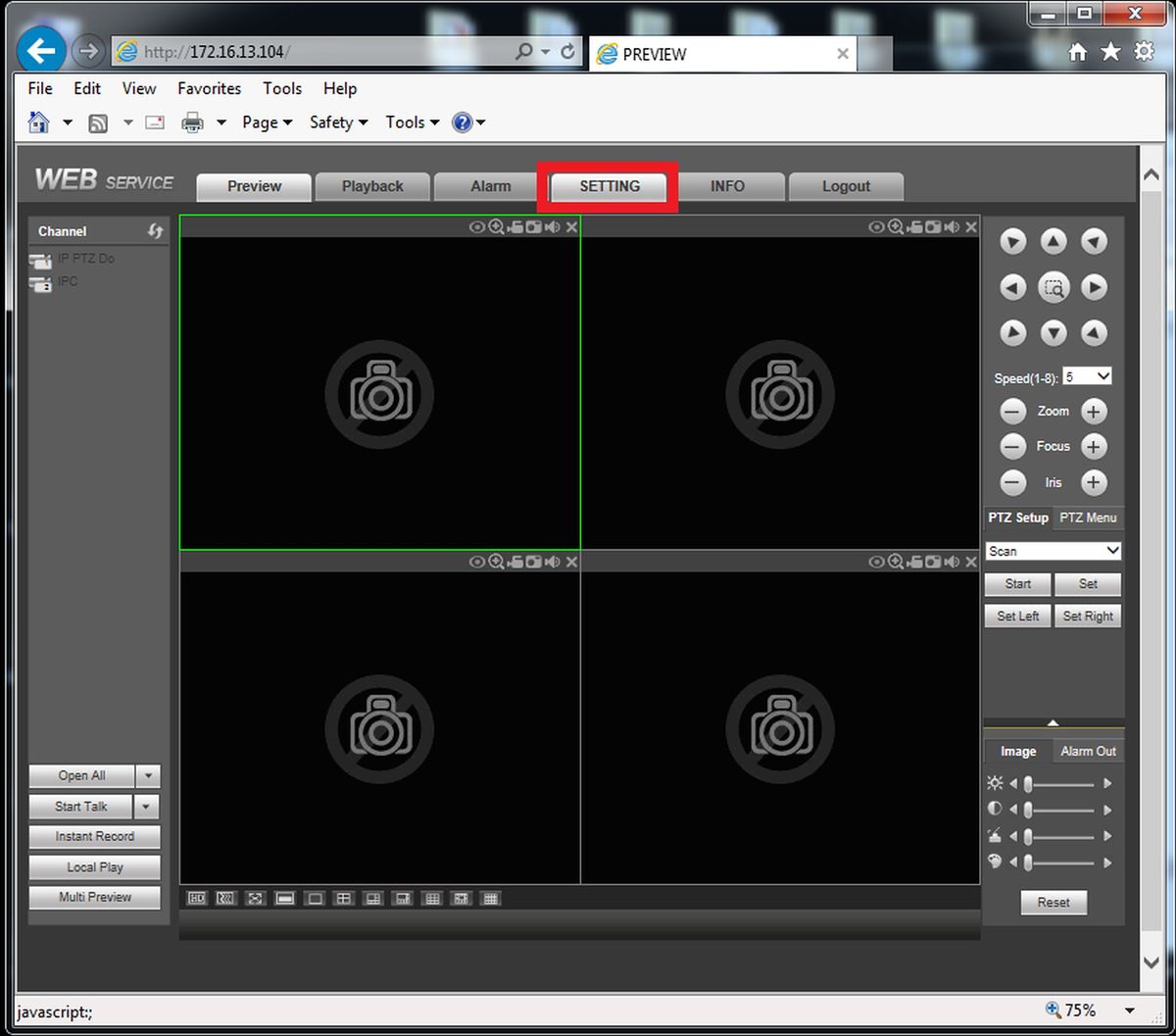The image size is (1176, 1036).
Task: Refresh the Channel list
Action: 155,231
